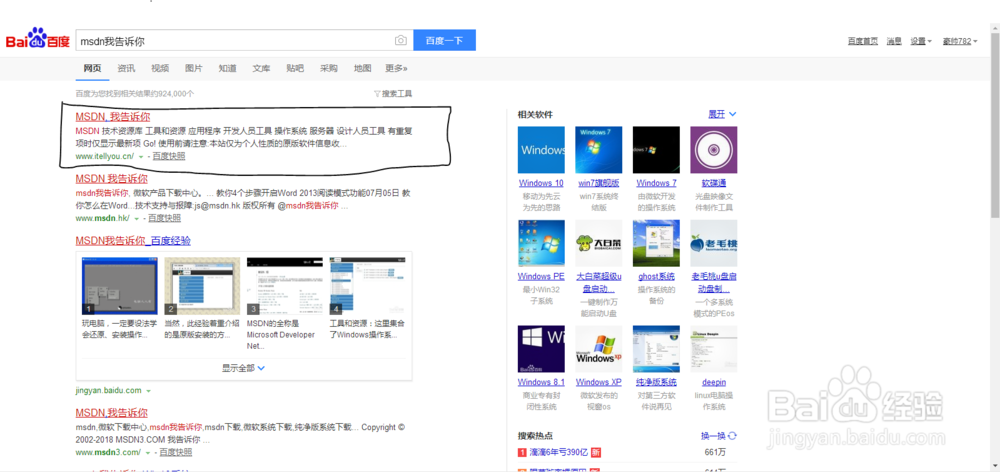Screen dimensions: 1000x472
Task: Expand 显示全部 in the Jingyan card
Action: (244, 368)
